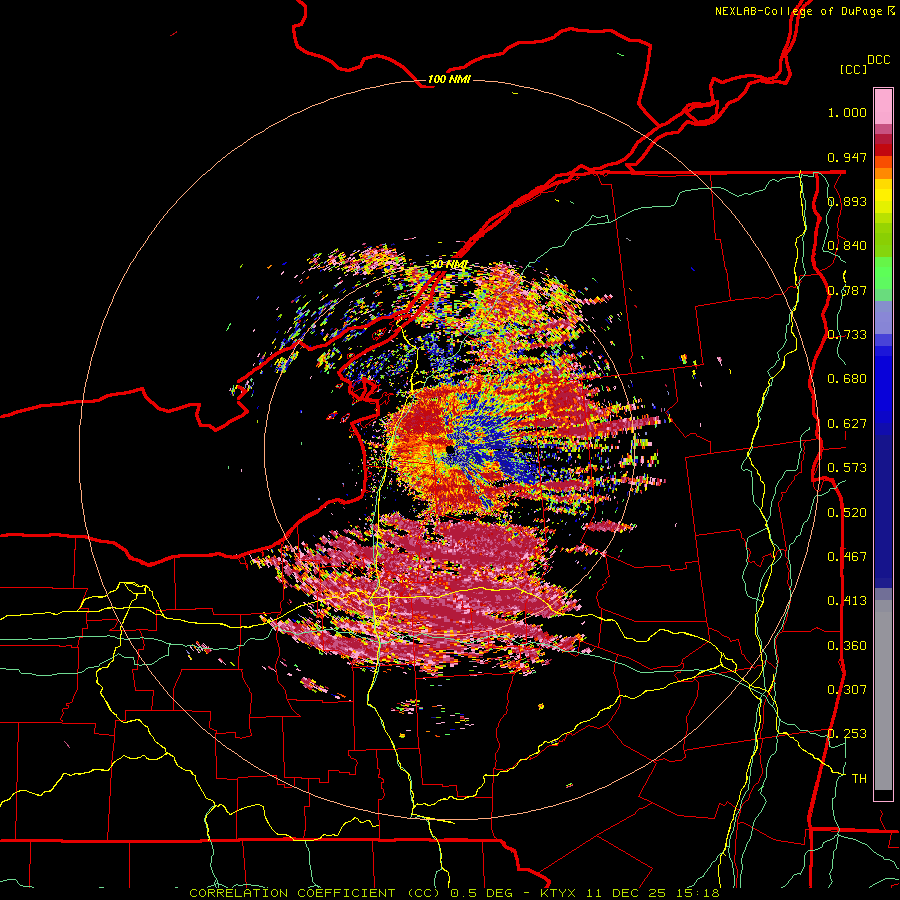The width and height of the screenshot is (900, 900).
Task: Click the 0.520 color scale label
Action: (847, 513)
